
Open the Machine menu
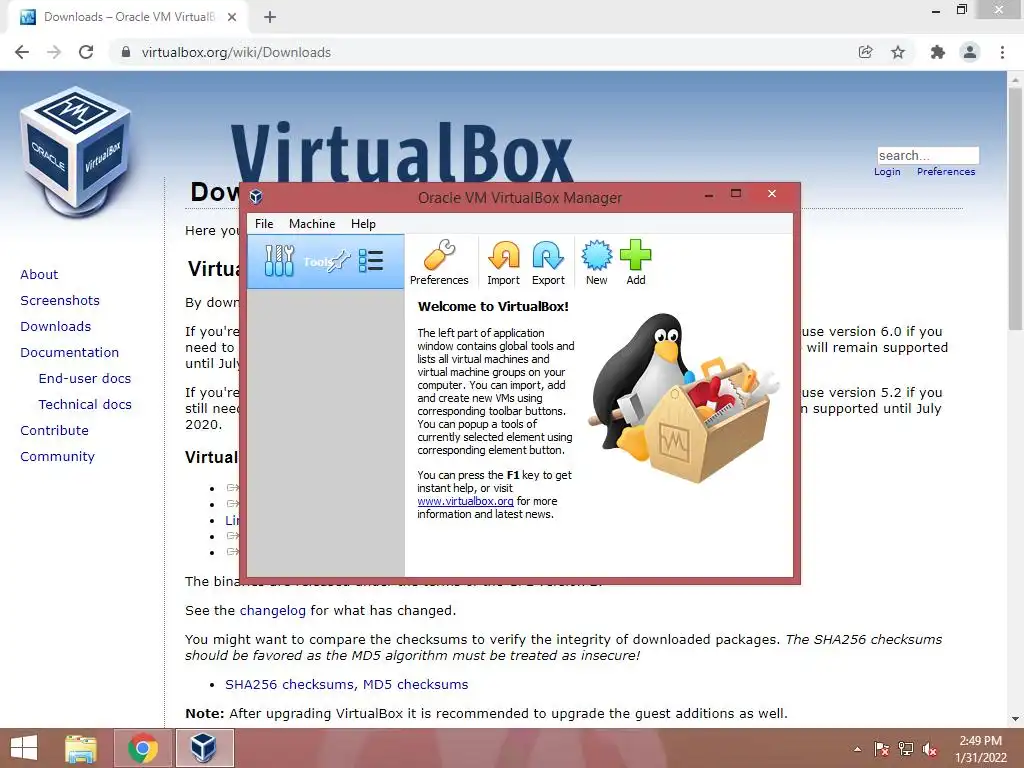click(x=312, y=224)
